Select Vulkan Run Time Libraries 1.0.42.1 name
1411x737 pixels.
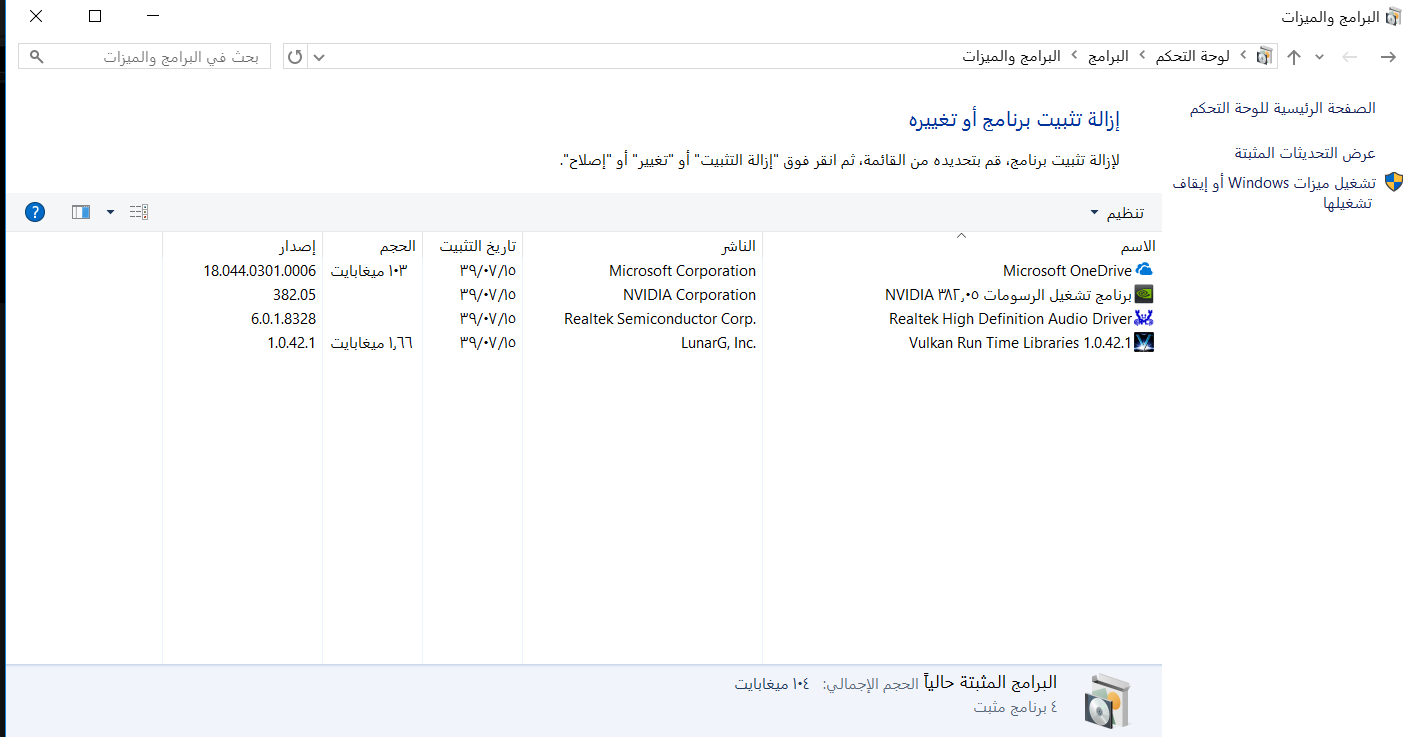1020,342
